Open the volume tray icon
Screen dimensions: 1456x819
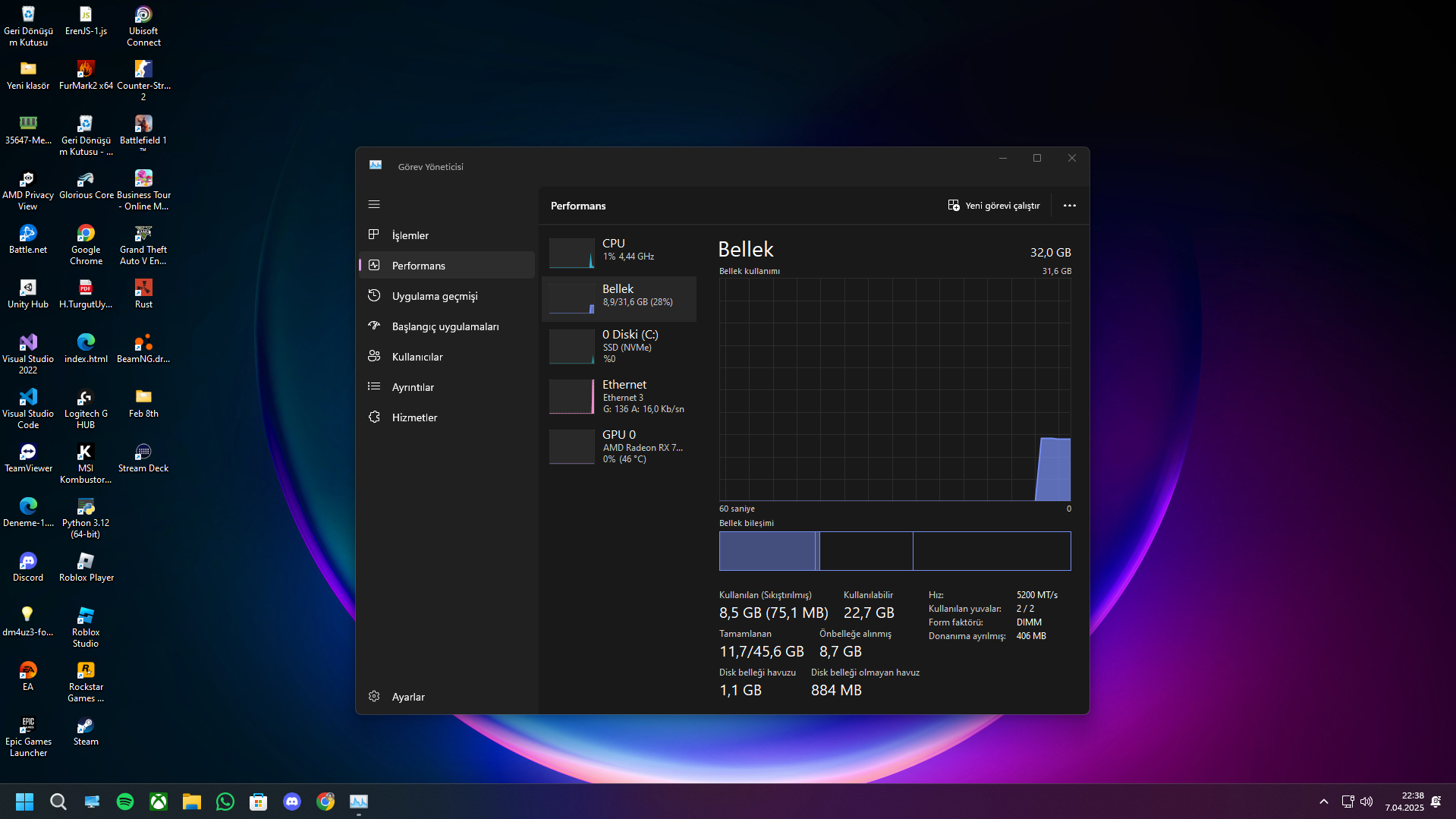point(1366,802)
